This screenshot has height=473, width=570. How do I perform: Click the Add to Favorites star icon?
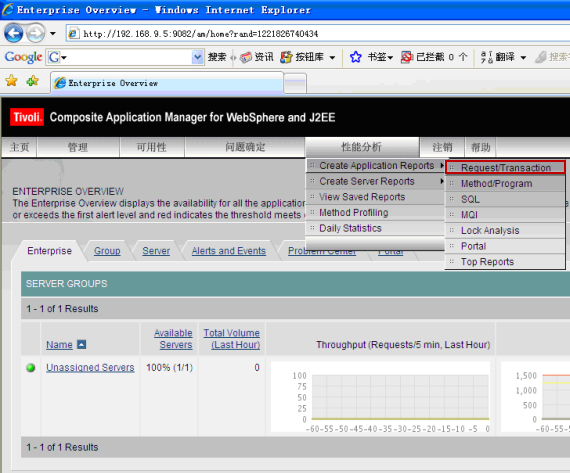33,80
